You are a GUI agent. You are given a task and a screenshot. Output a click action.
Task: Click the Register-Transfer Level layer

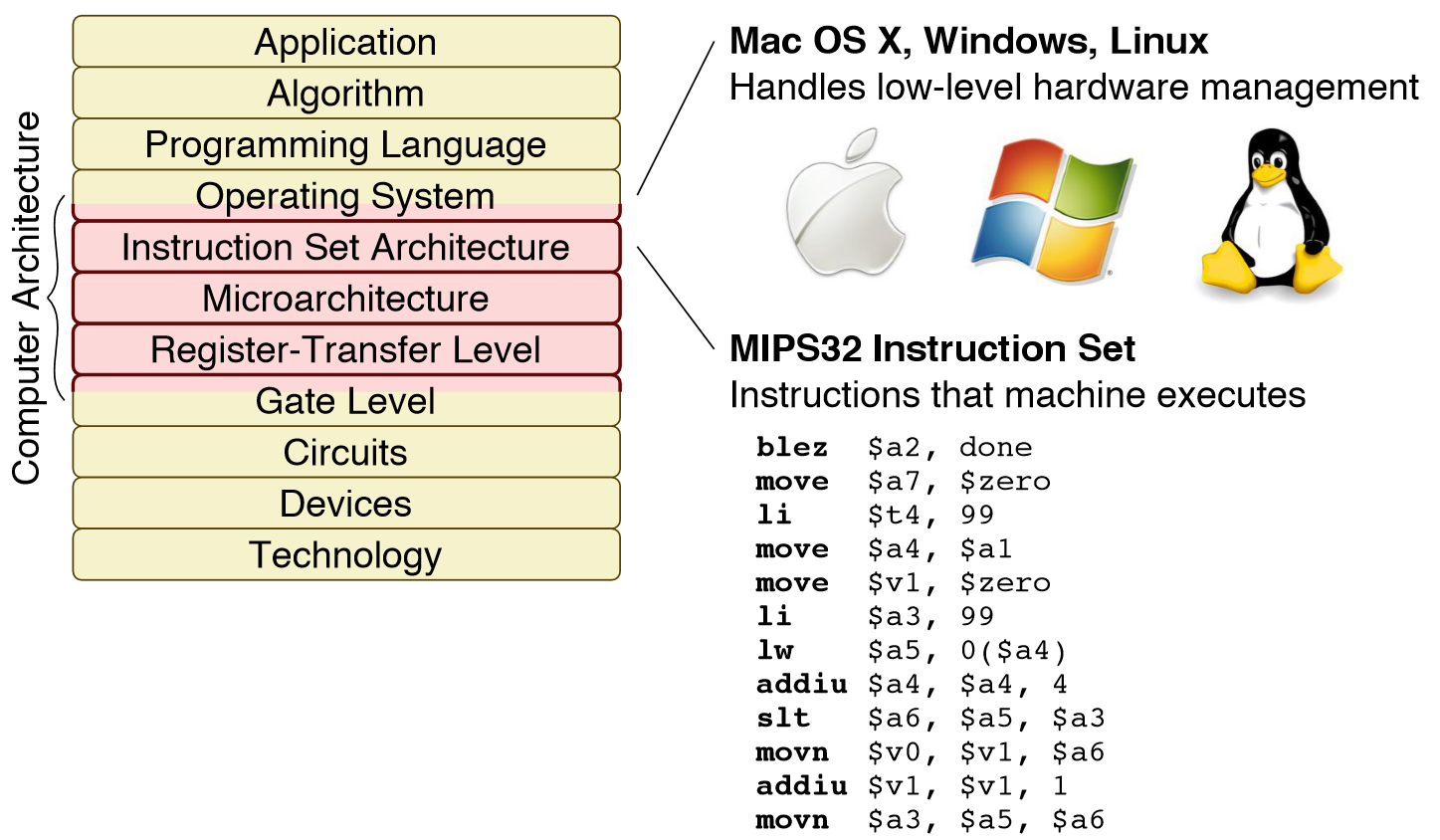click(346, 350)
